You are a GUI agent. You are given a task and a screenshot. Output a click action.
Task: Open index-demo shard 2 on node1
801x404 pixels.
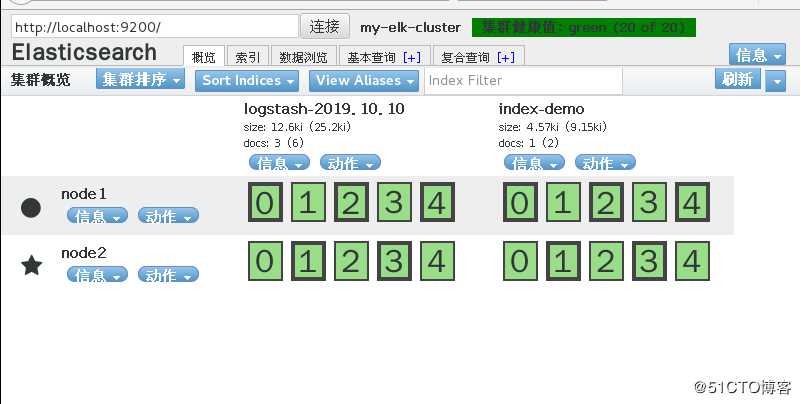(606, 202)
